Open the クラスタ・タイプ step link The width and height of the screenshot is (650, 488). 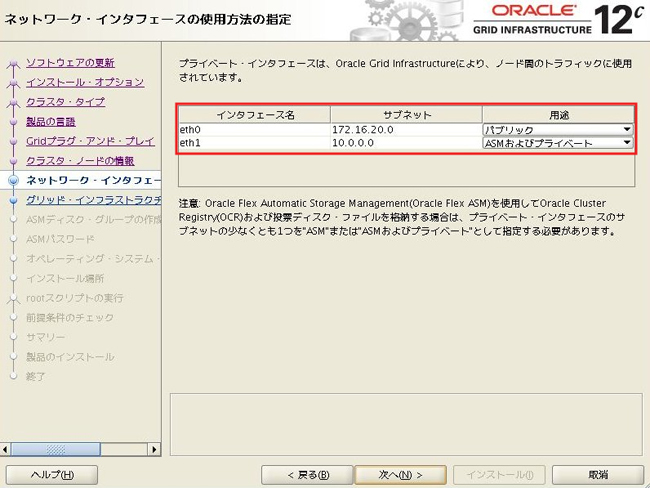pos(65,102)
